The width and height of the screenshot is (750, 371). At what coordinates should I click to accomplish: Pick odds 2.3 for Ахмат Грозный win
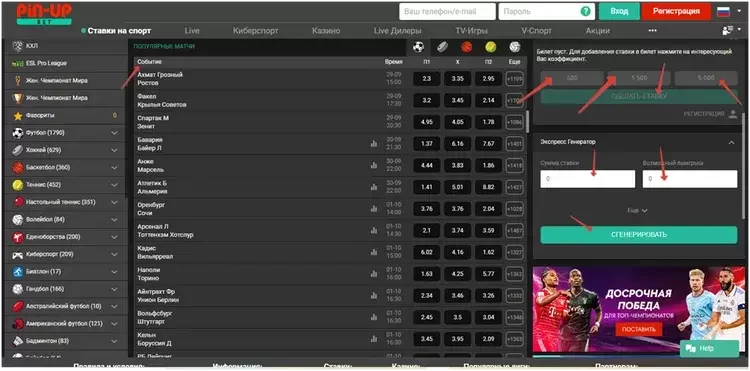(427, 78)
